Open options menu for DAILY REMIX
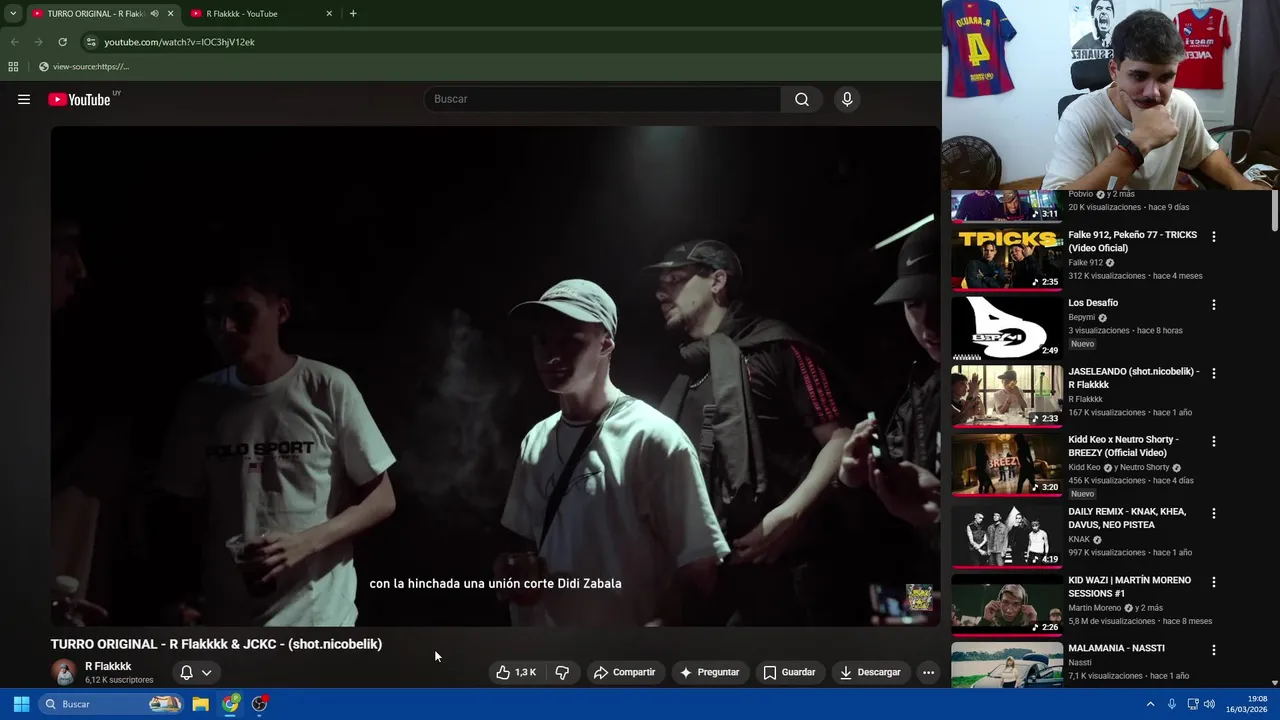Viewport: 1280px width, 720px height. pyautogui.click(x=1214, y=513)
